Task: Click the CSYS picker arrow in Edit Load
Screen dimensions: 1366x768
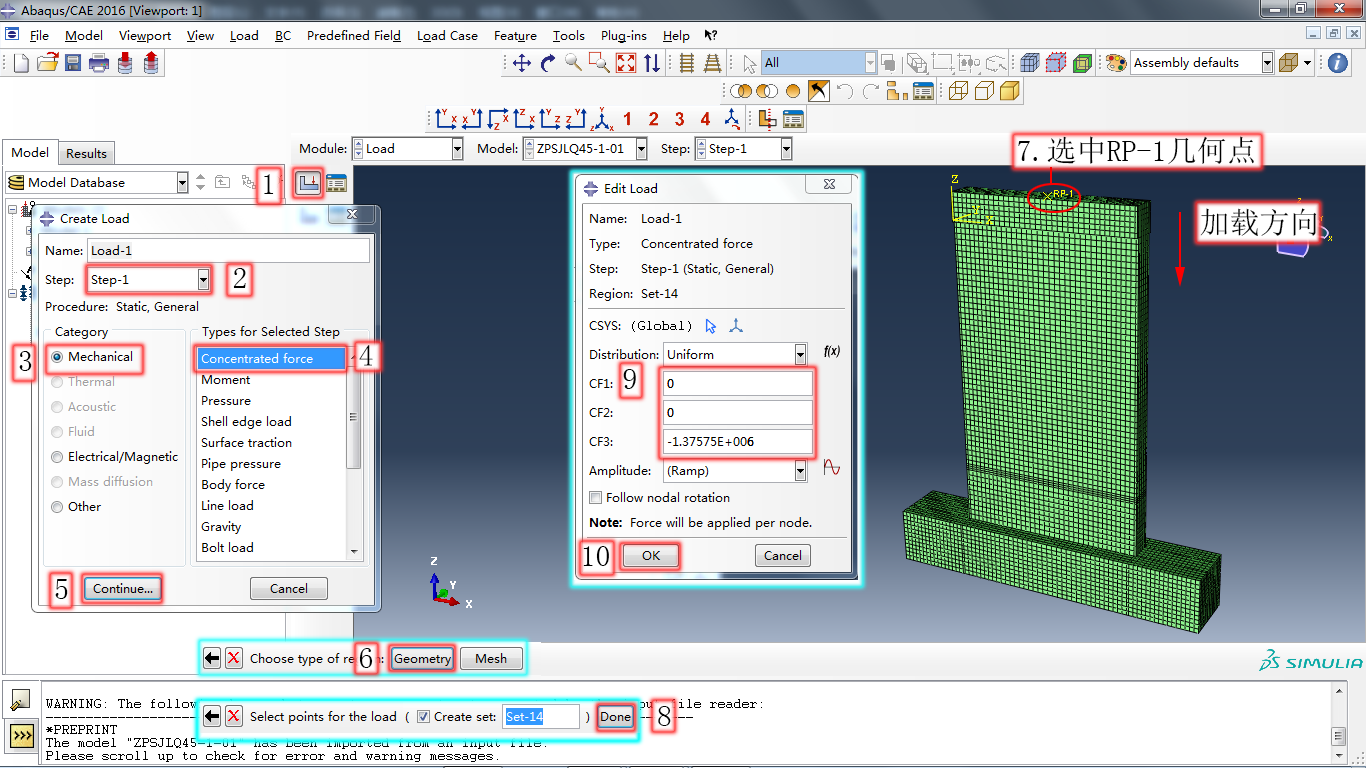Action: pyautogui.click(x=711, y=326)
